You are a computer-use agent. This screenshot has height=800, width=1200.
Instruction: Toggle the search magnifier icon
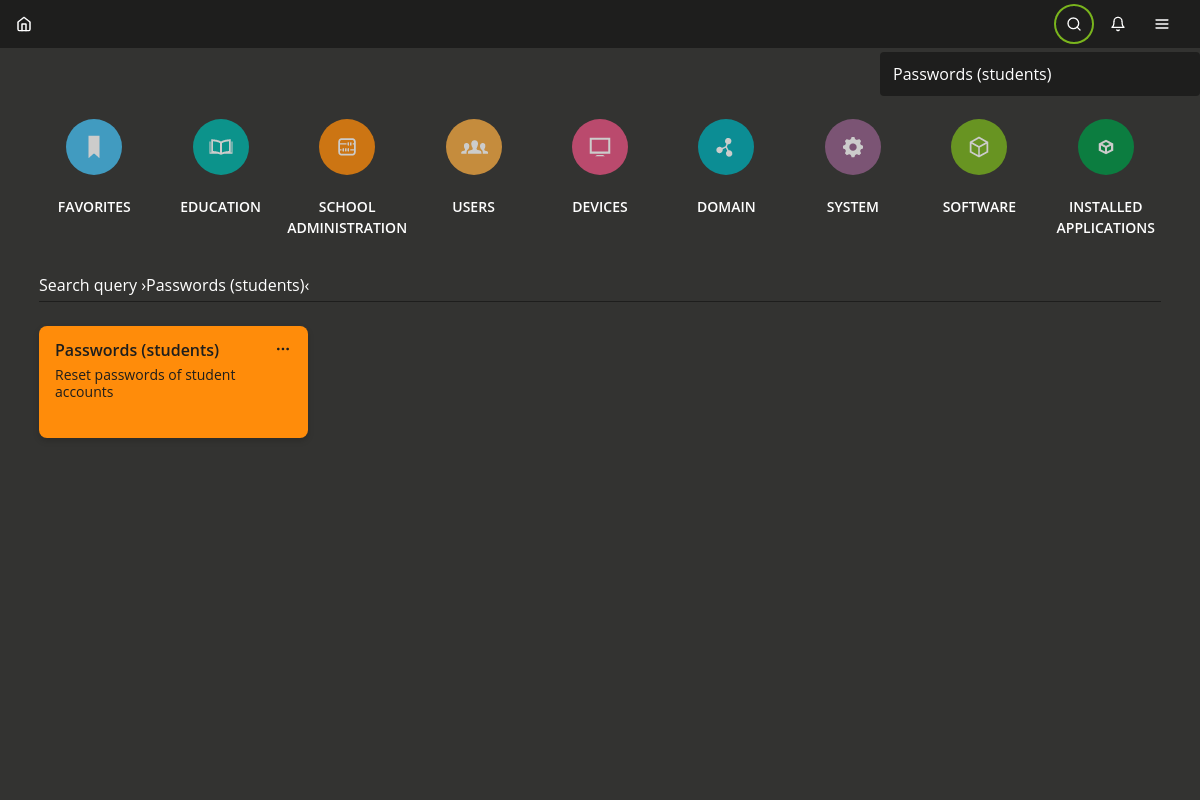(1074, 24)
